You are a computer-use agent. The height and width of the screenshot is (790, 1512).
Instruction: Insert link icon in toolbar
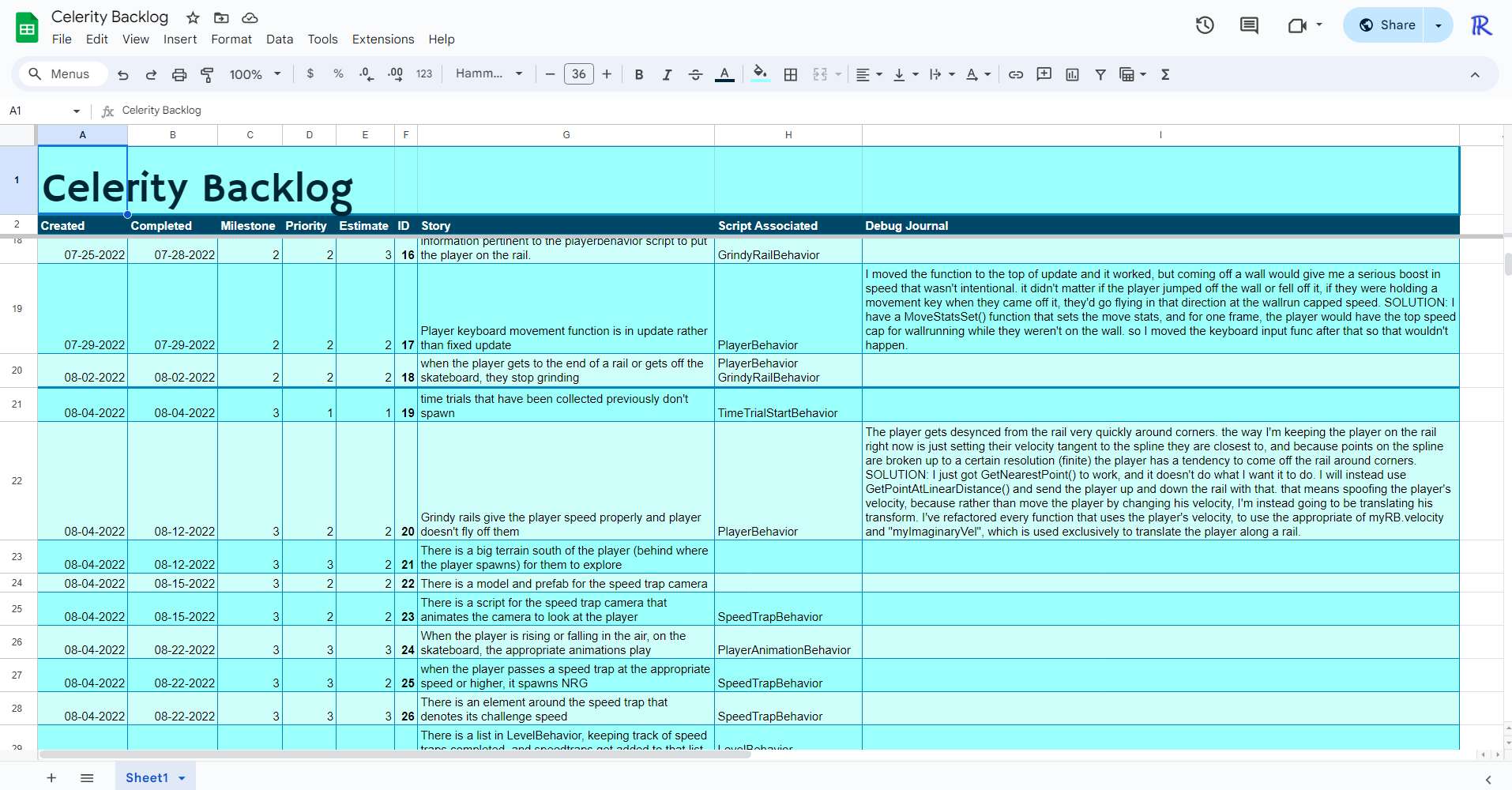click(x=1016, y=74)
